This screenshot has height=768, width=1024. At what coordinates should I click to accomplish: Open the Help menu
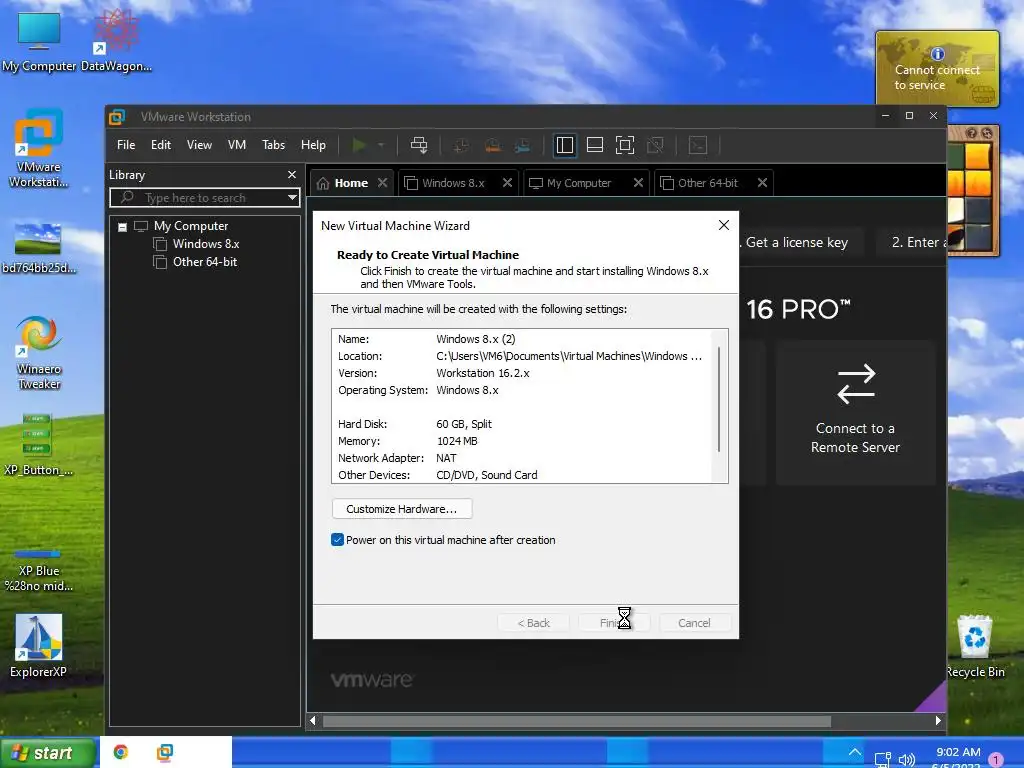click(x=313, y=145)
